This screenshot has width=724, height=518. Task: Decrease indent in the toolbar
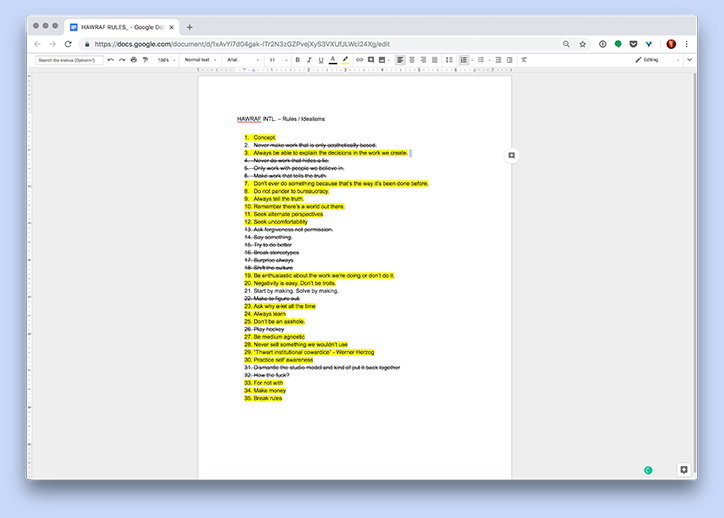498,60
